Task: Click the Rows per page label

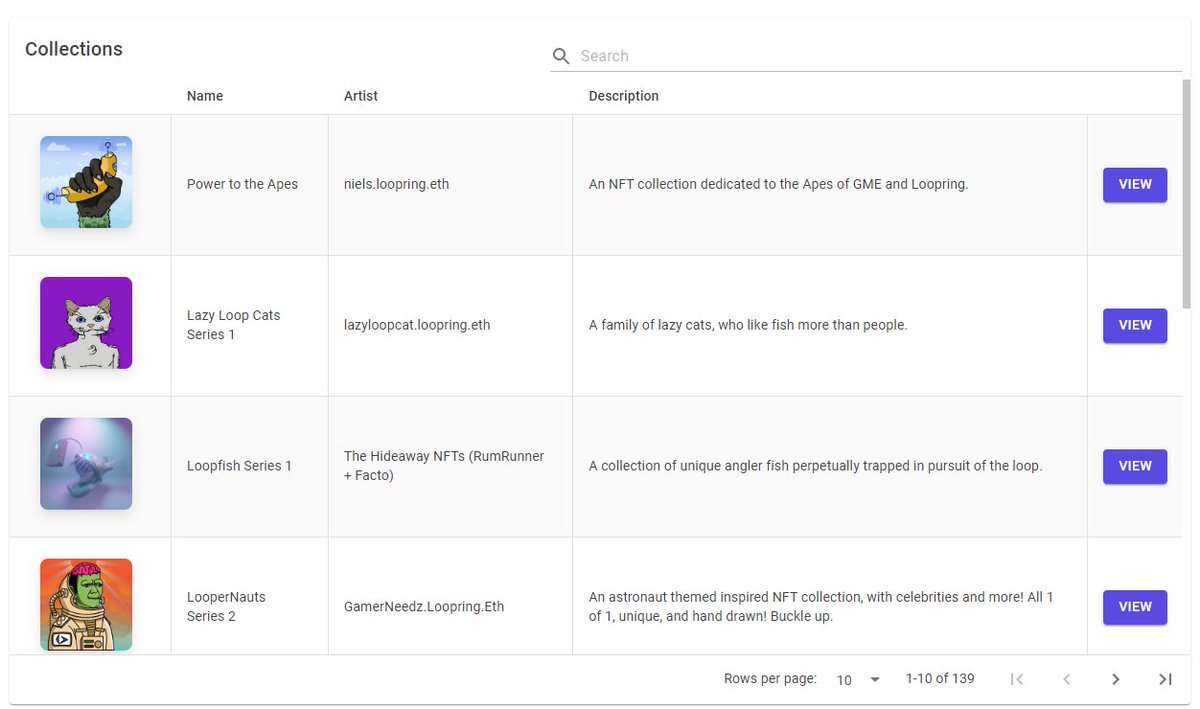Action: [x=770, y=679]
